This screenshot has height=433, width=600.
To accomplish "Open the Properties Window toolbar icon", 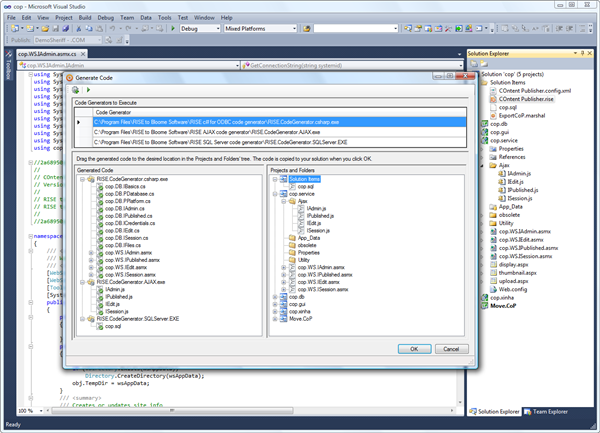I will tap(418, 28).
